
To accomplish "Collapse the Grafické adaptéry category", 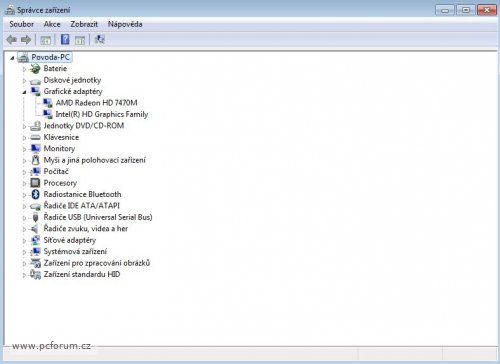I will pyautogui.click(x=24, y=92).
